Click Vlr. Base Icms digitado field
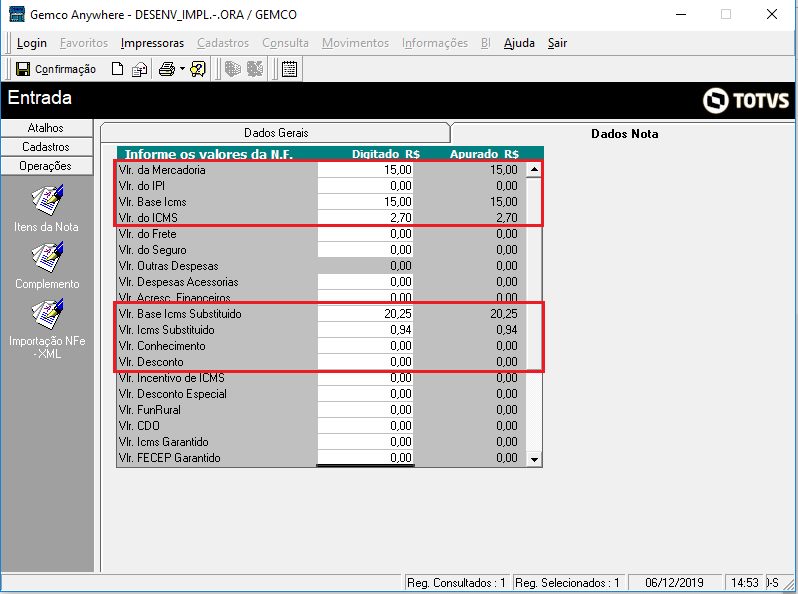798x594 pixels. pos(365,202)
